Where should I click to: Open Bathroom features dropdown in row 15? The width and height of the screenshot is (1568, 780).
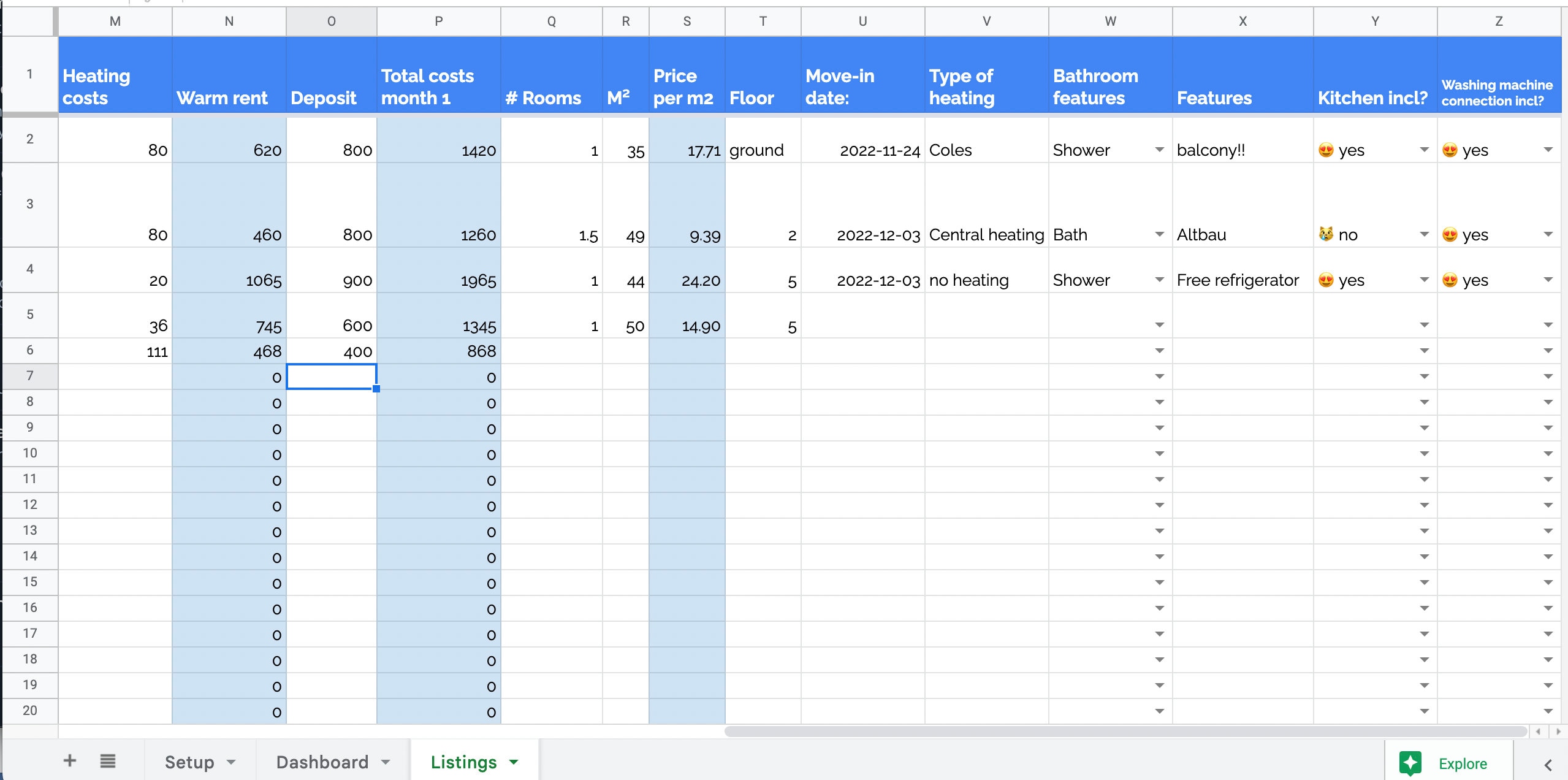1159,583
